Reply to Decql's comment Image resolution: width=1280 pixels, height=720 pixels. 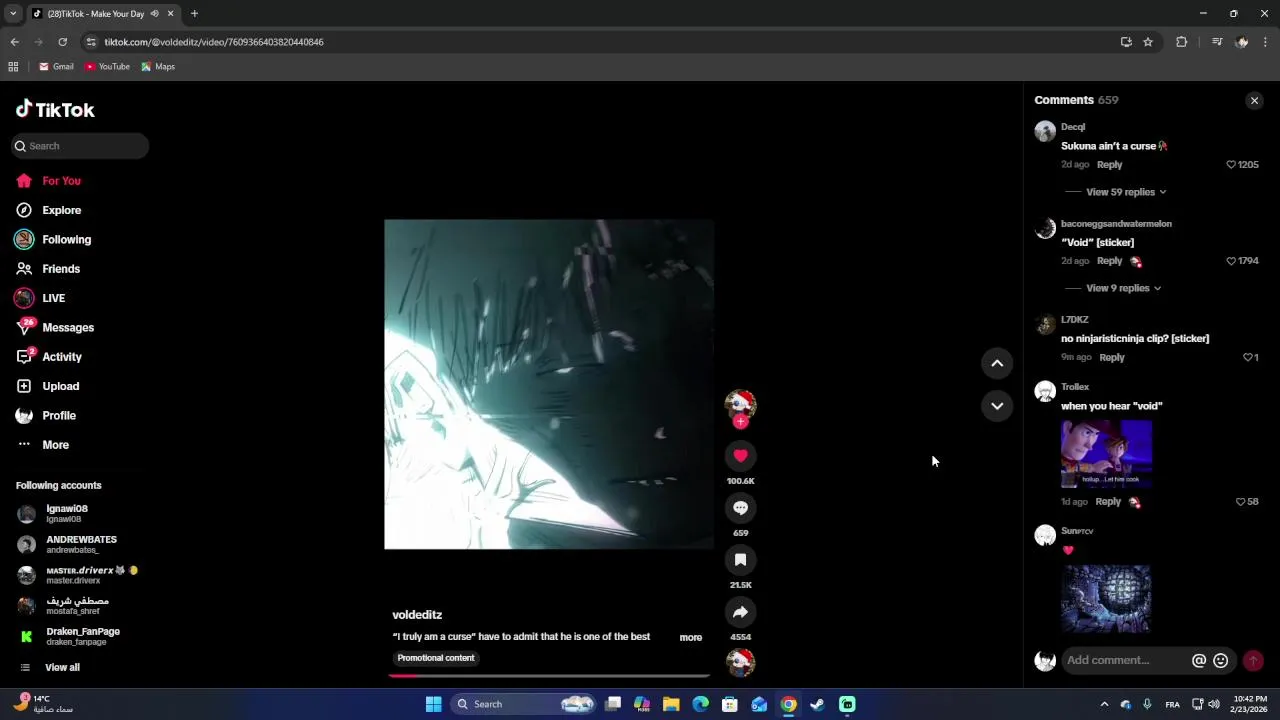[1109, 165]
